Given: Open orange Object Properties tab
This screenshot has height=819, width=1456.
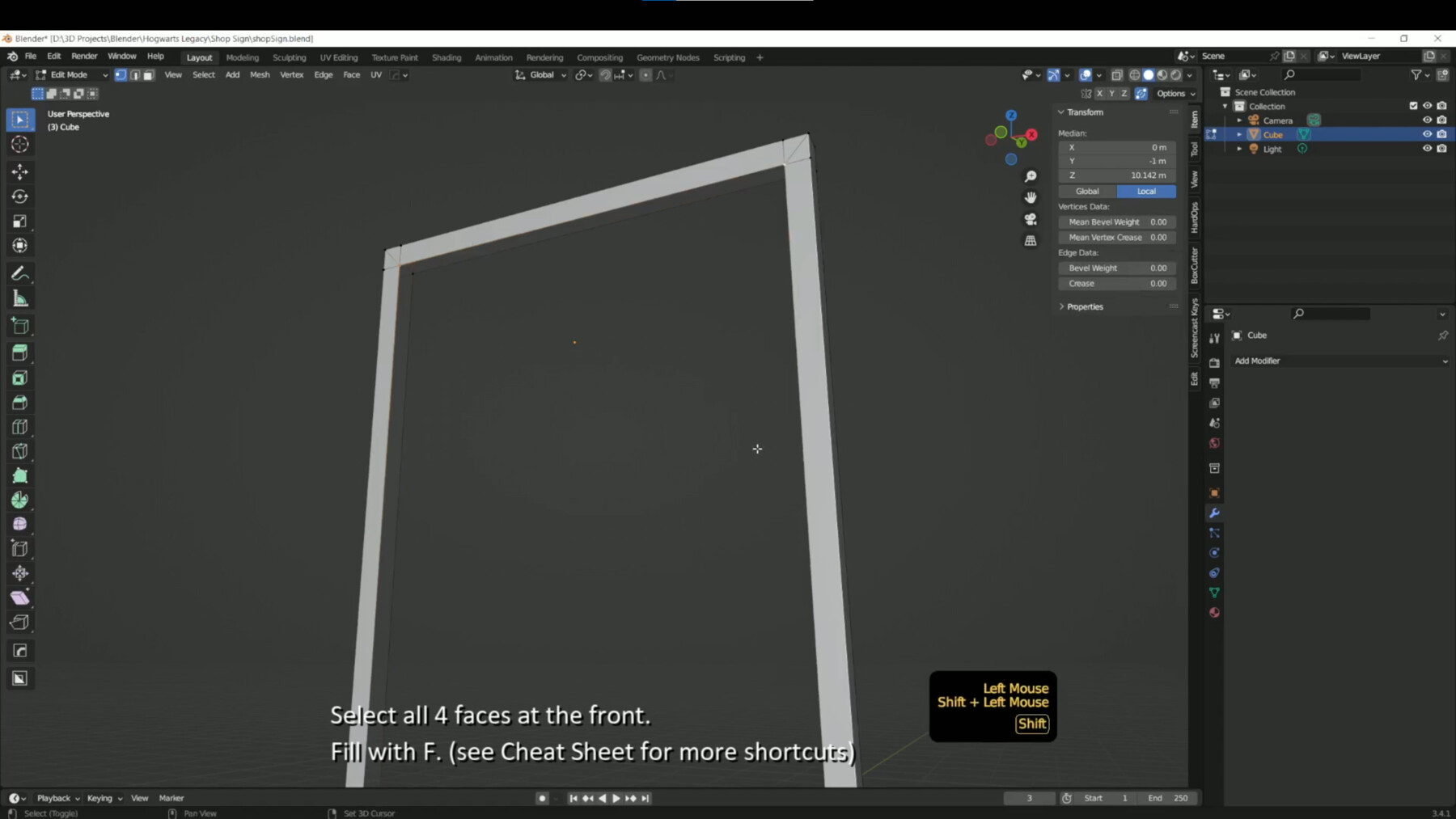Looking at the screenshot, I should click(1214, 492).
